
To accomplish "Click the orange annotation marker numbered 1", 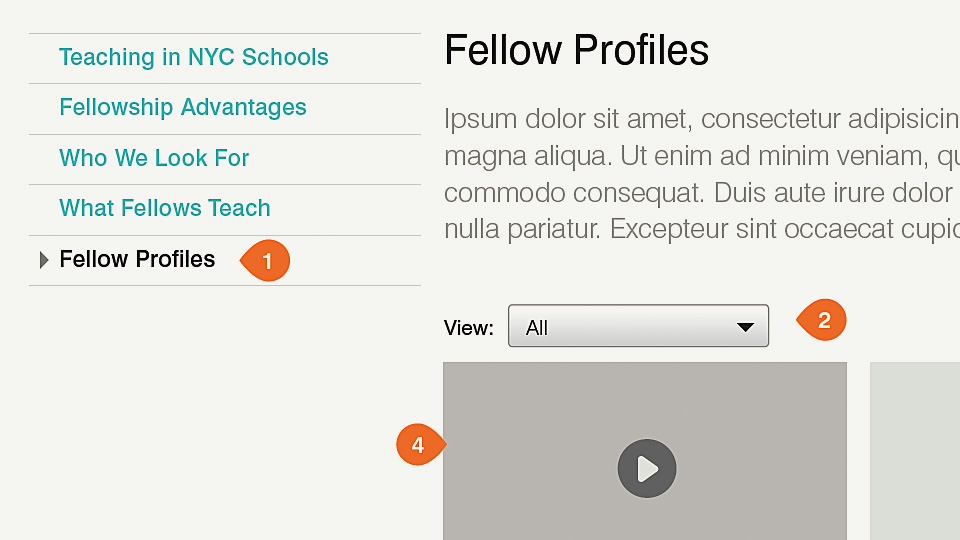I will pyautogui.click(x=266, y=261).
